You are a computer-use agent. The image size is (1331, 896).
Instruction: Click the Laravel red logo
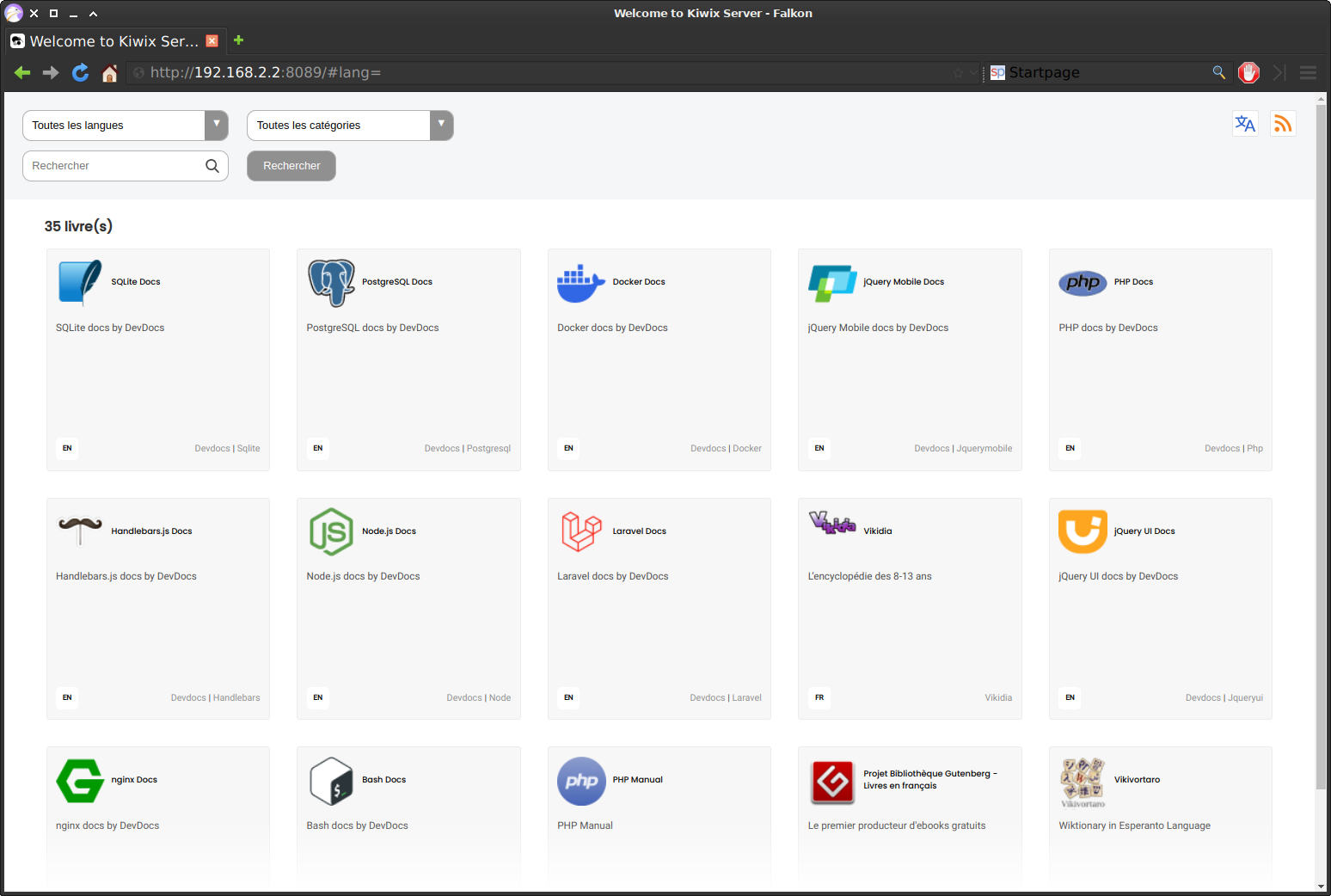click(x=582, y=531)
